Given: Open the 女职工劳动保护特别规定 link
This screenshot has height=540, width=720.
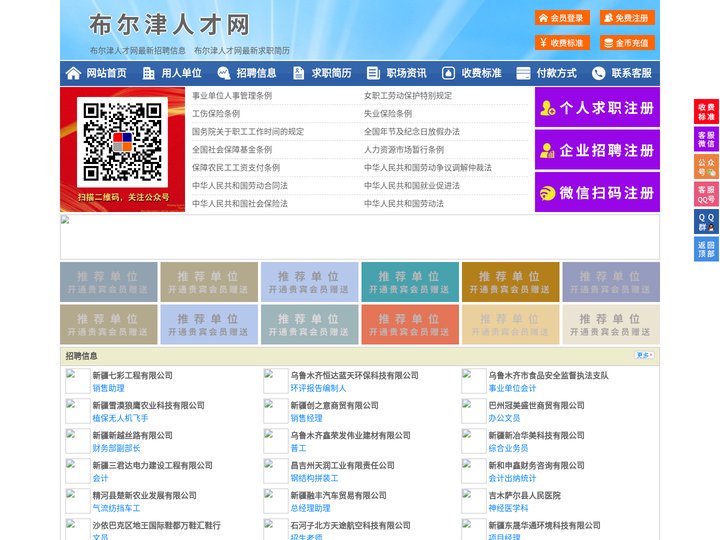Looking at the screenshot, I should (408, 96).
